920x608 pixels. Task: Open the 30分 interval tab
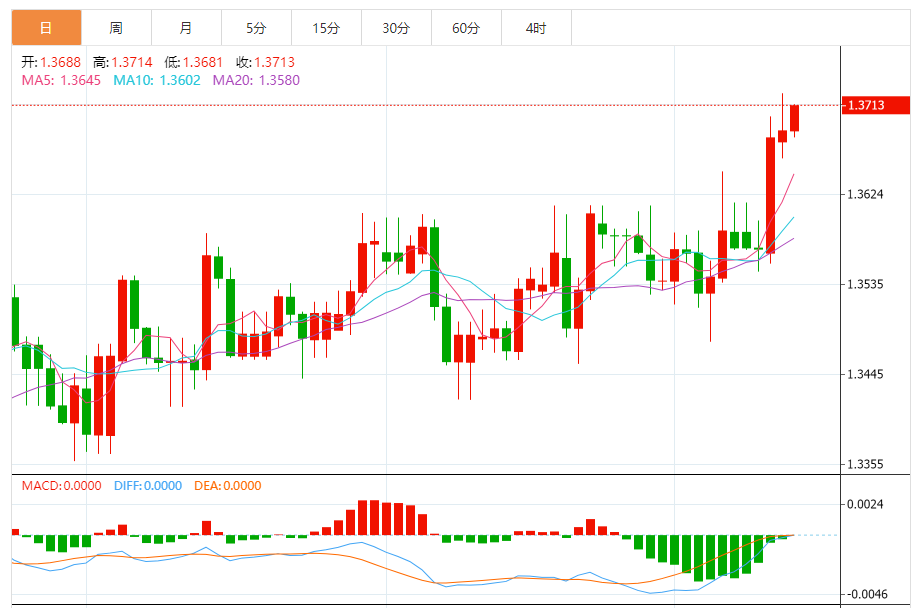pos(396,28)
